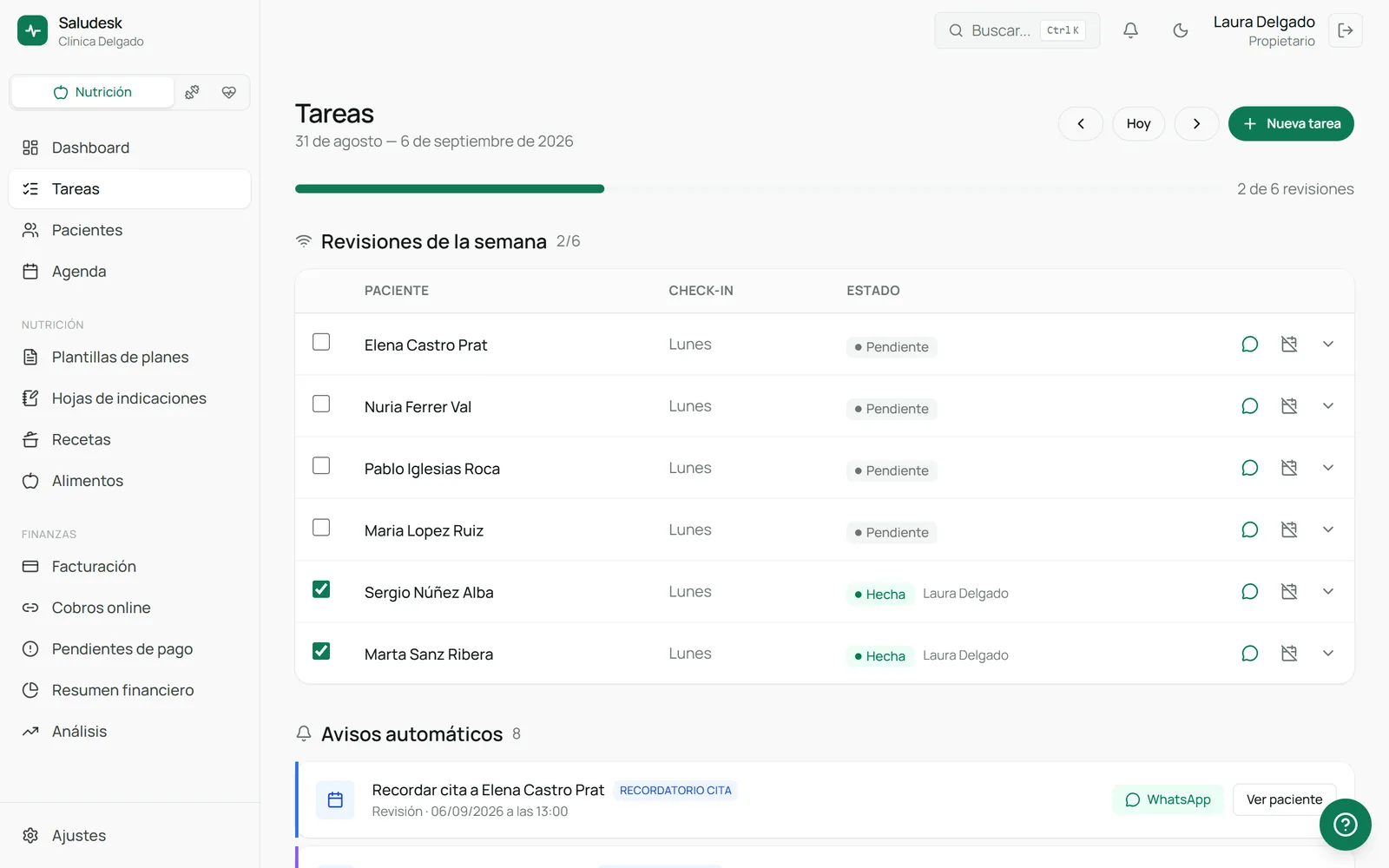
Task: Open Hojas de indicaciones in sidebar
Action: coord(129,398)
